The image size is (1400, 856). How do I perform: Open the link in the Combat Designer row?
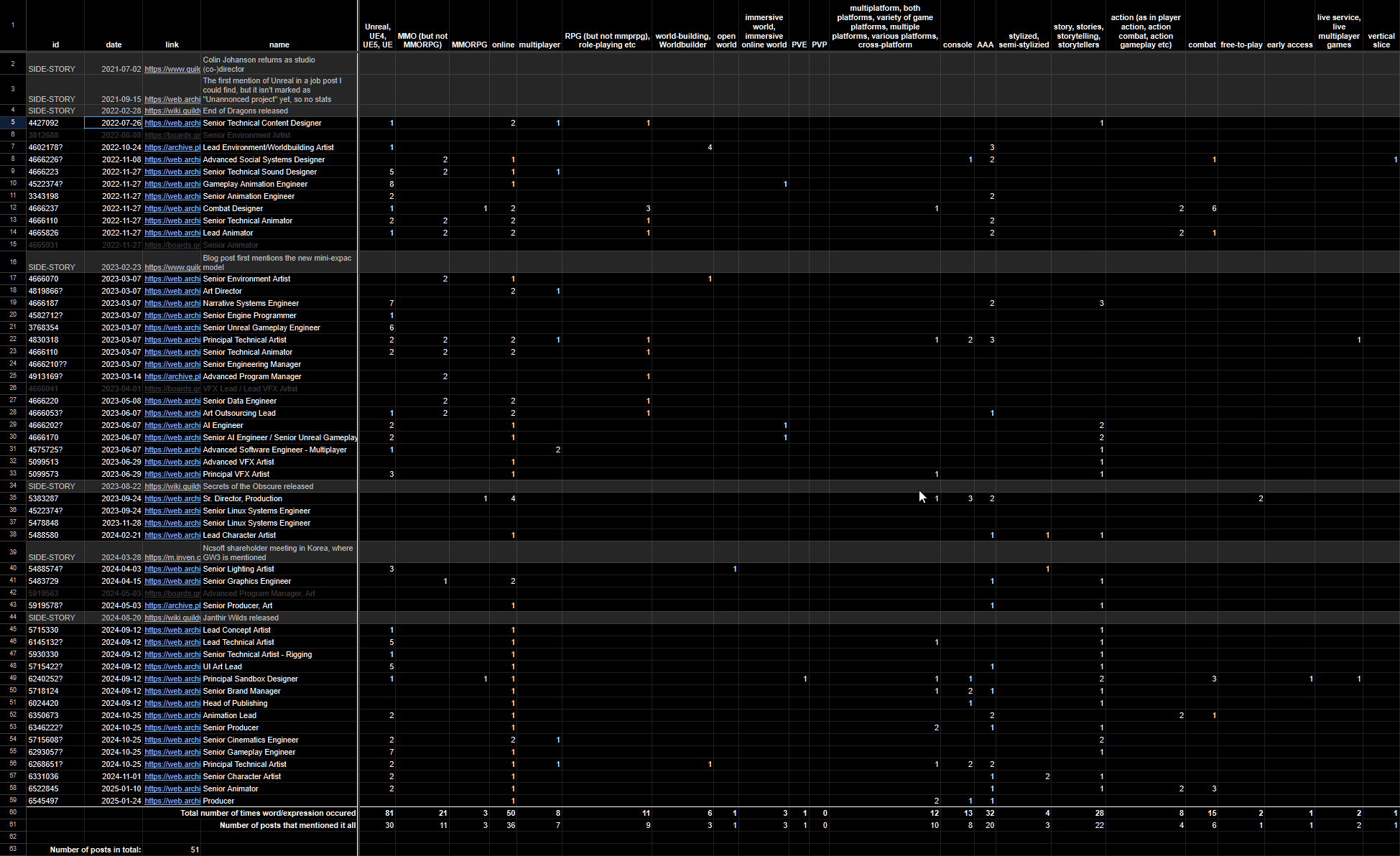point(172,208)
